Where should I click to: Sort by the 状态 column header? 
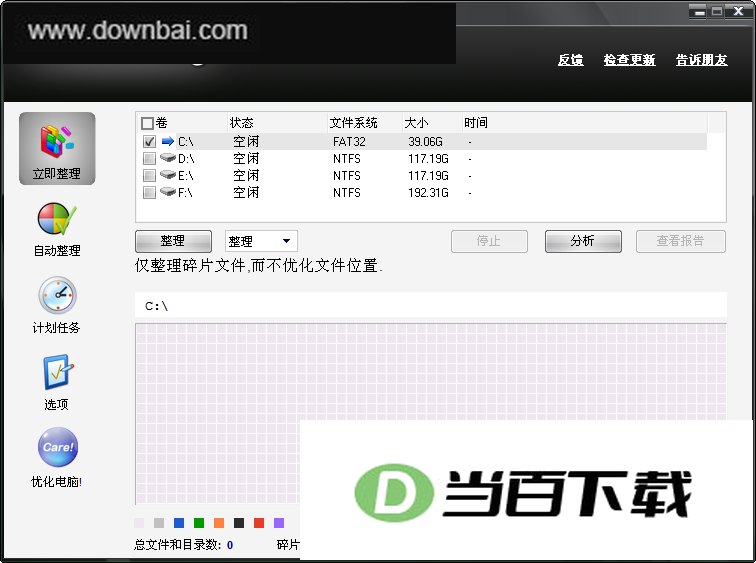[277, 123]
